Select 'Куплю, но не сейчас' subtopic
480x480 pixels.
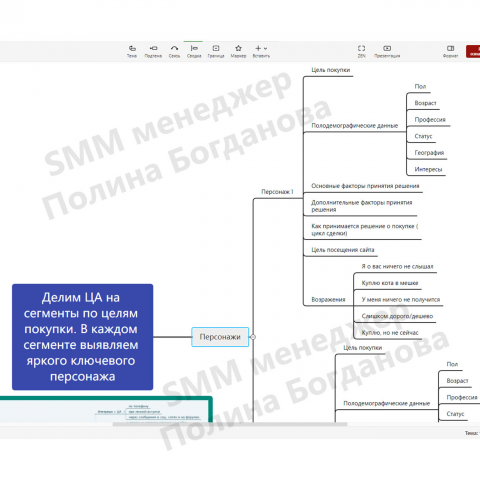[x=390, y=333]
